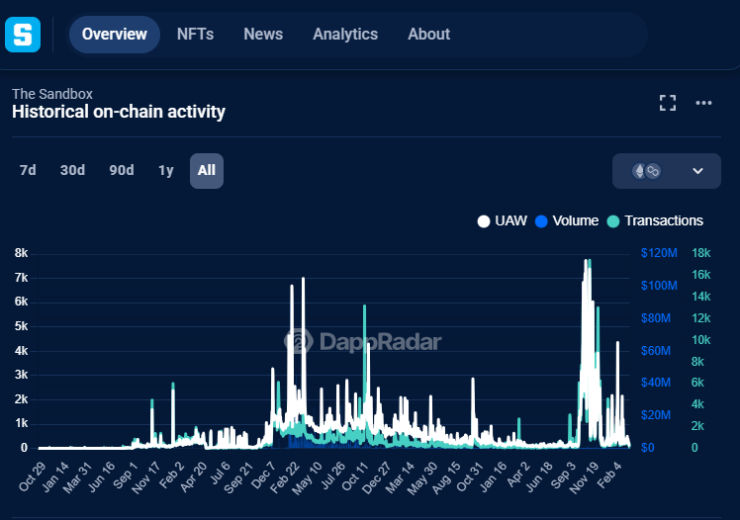The image size is (740, 520).
Task: Click the 7k UAW axis label
Action: click(21, 277)
